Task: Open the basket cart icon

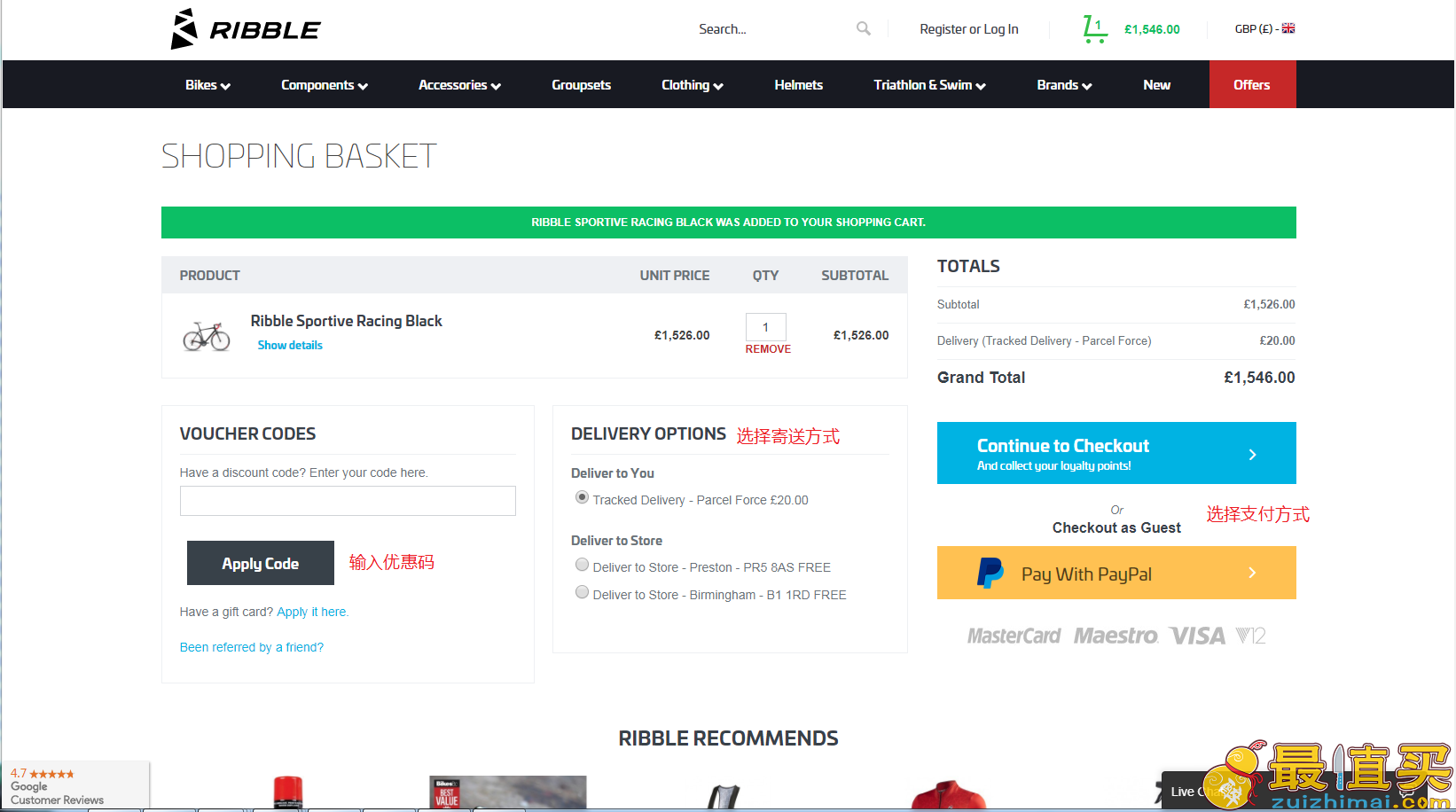Action: 1094,29
